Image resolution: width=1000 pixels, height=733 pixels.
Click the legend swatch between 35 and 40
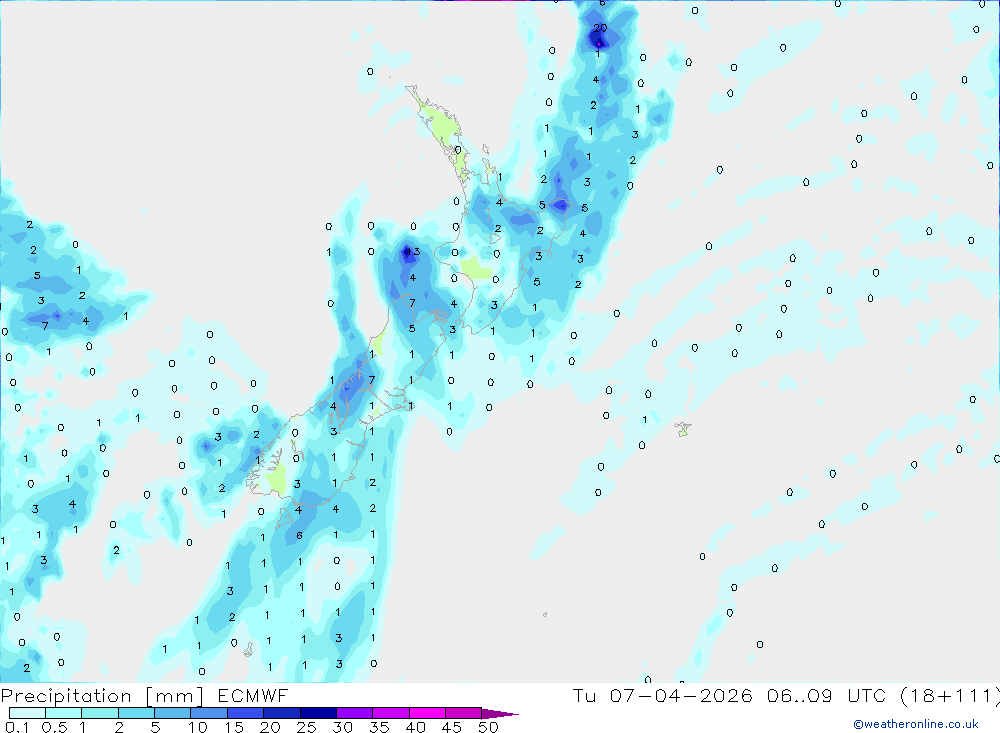coord(390,713)
